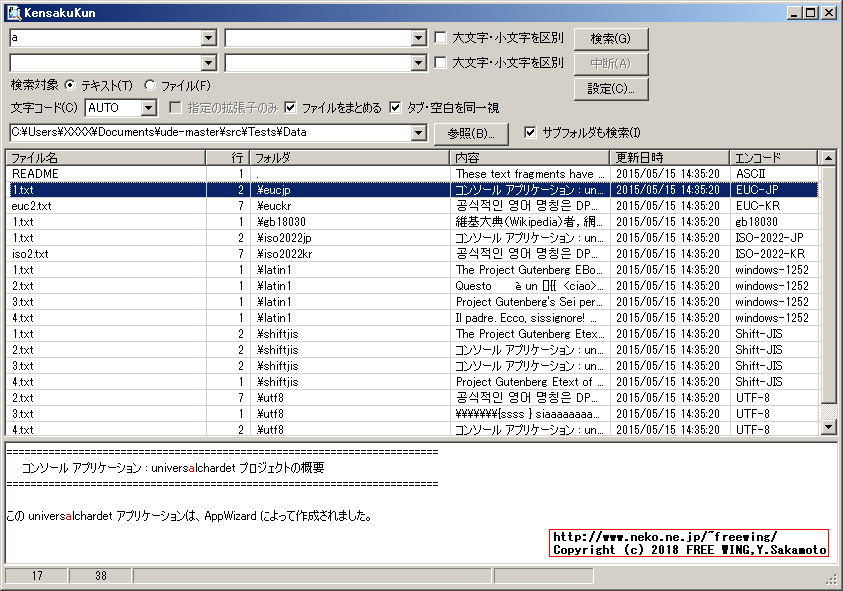Select the 'Project Gutenberg's Sei per' row
Screen dimensions: 843x591
(412, 302)
